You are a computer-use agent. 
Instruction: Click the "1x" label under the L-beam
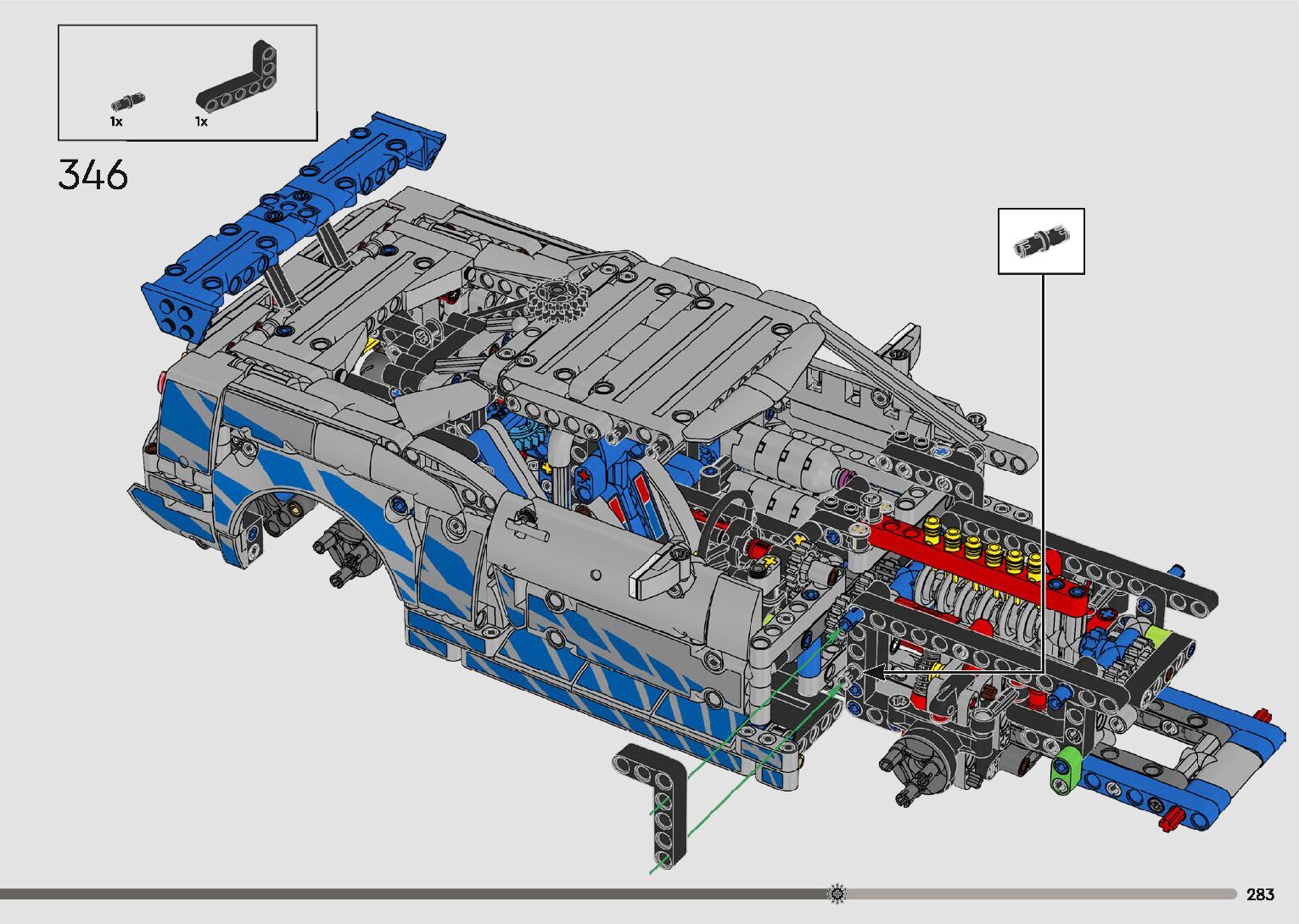point(201,122)
